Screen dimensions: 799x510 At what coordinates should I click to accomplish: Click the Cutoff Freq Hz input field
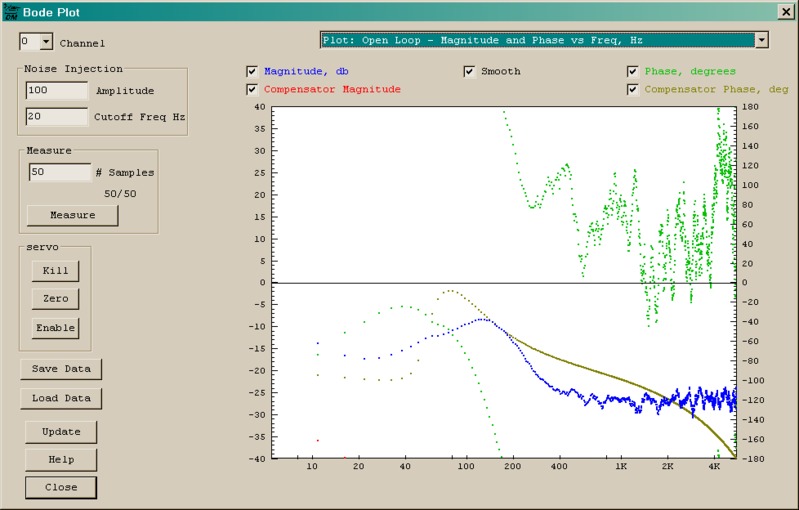tap(57, 116)
